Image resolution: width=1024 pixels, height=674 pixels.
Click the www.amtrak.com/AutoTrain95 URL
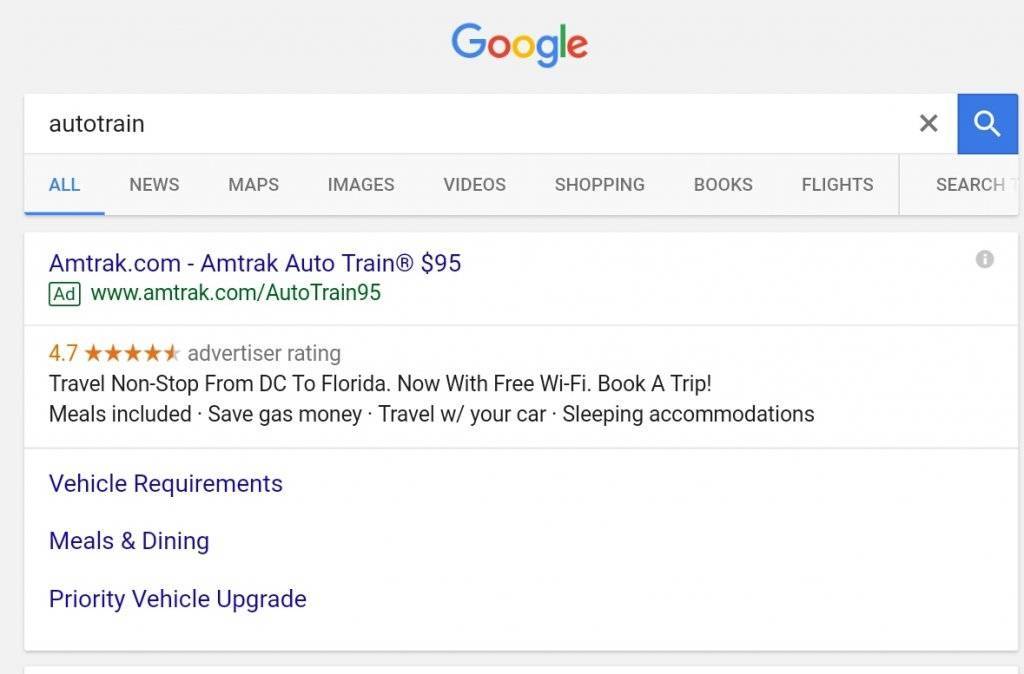235,293
